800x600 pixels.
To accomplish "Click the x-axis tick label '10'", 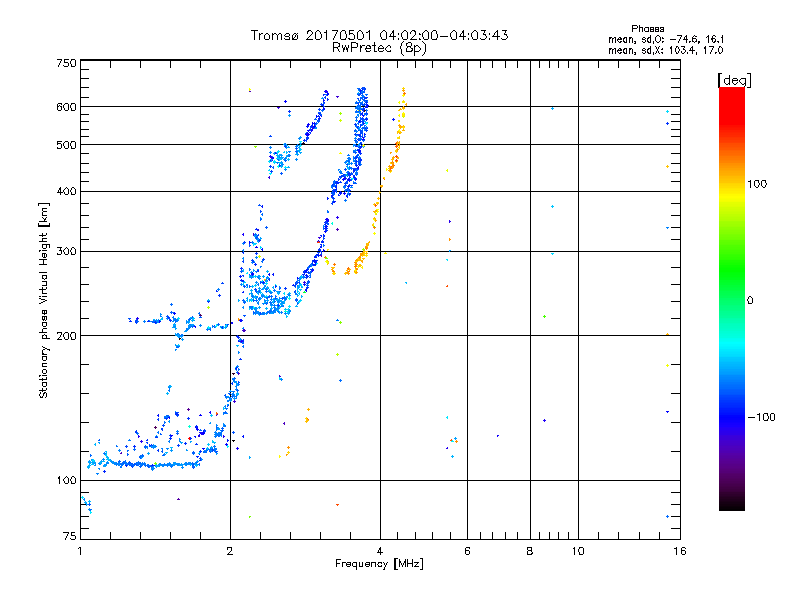I will pyautogui.click(x=578, y=551).
